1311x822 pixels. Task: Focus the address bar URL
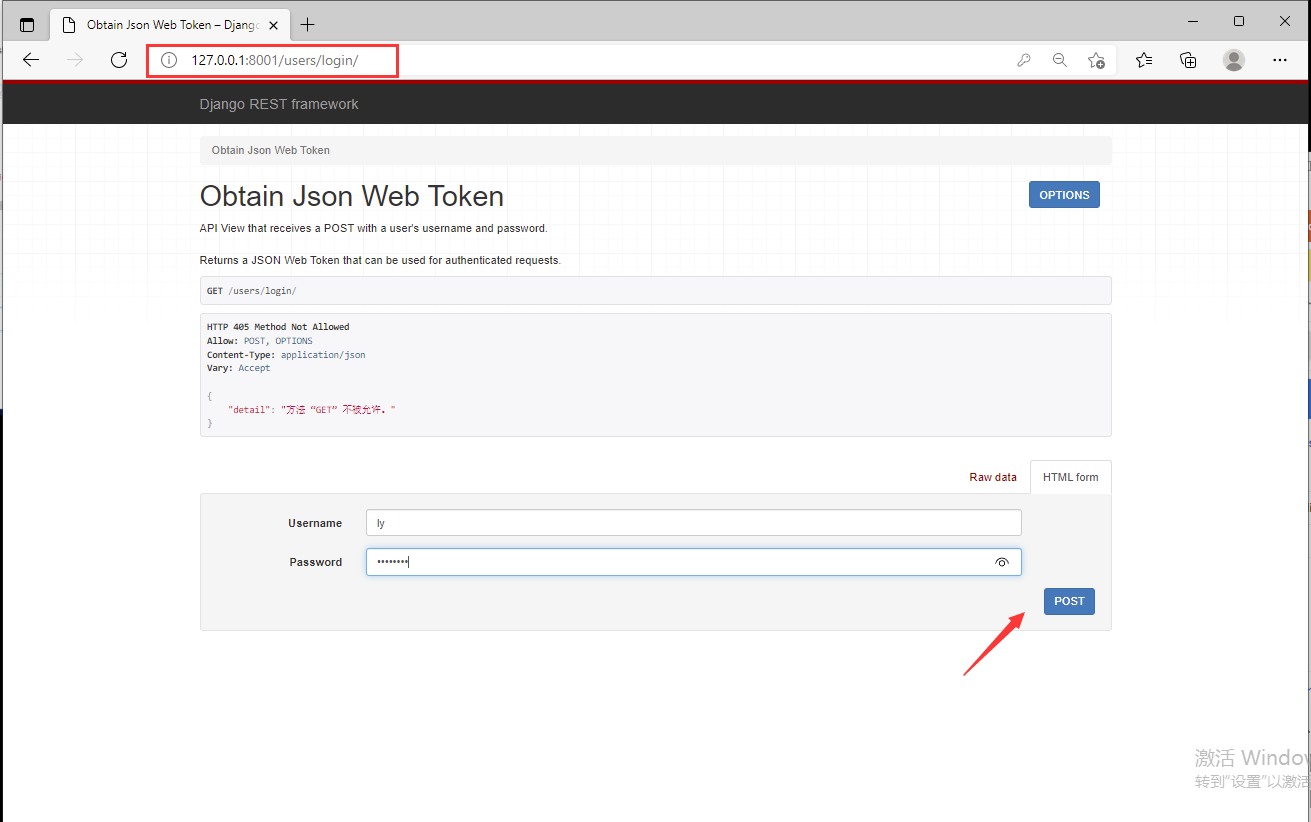pos(274,60)
